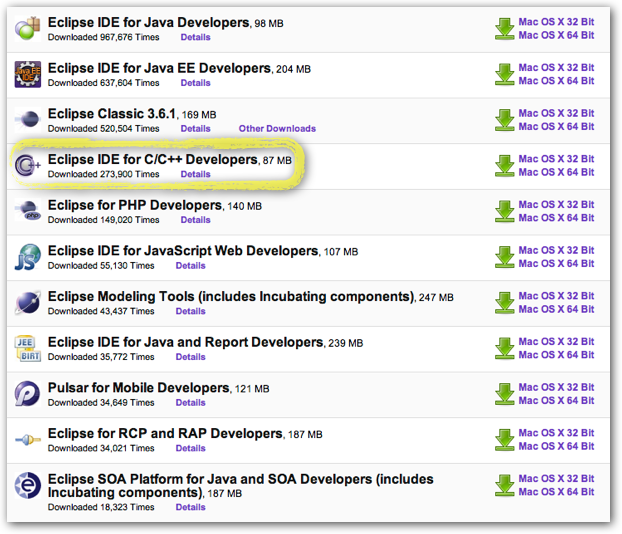This screenshot has height=534, width=622.
Task: Open Details for Eclipse SOA Platform
Action: tap(190, 507)
